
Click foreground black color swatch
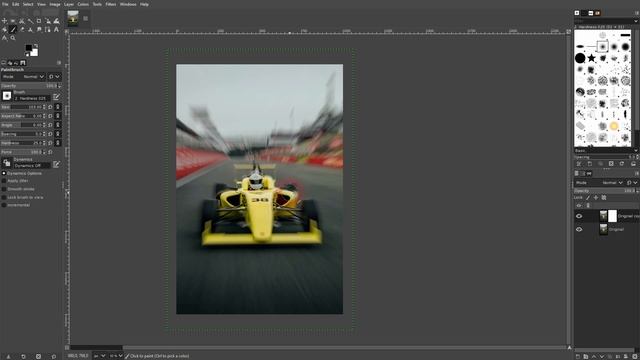[29, 48]
